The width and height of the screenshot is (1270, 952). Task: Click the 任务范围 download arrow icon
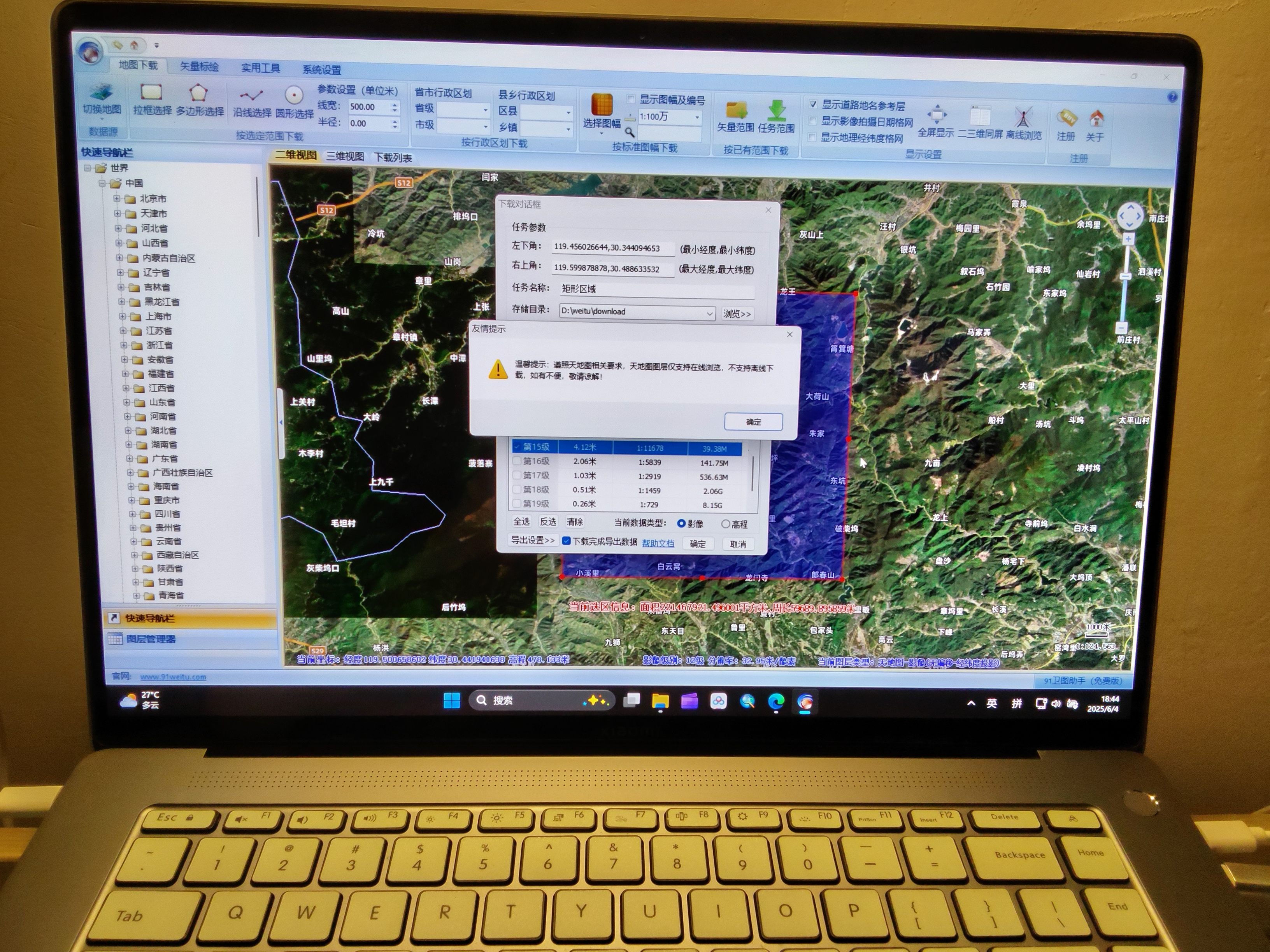tap(776, 110)
